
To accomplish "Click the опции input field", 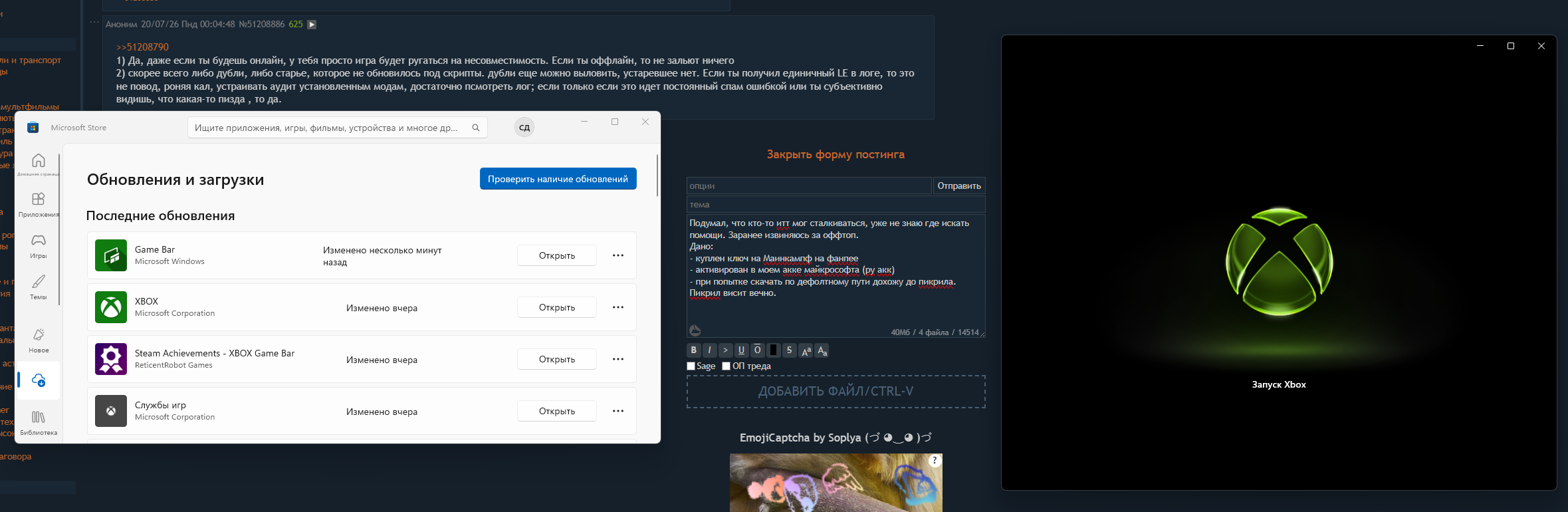I will pyautogui.click(x=809, y=186).
